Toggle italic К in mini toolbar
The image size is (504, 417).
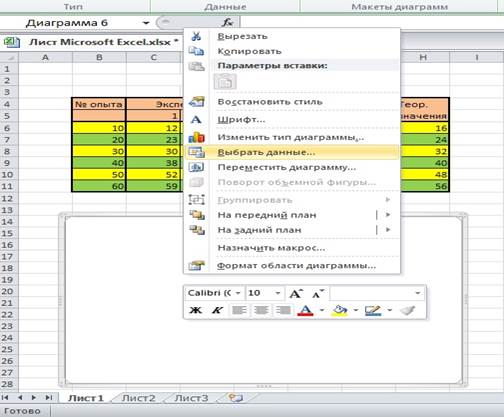pos(217,310)
